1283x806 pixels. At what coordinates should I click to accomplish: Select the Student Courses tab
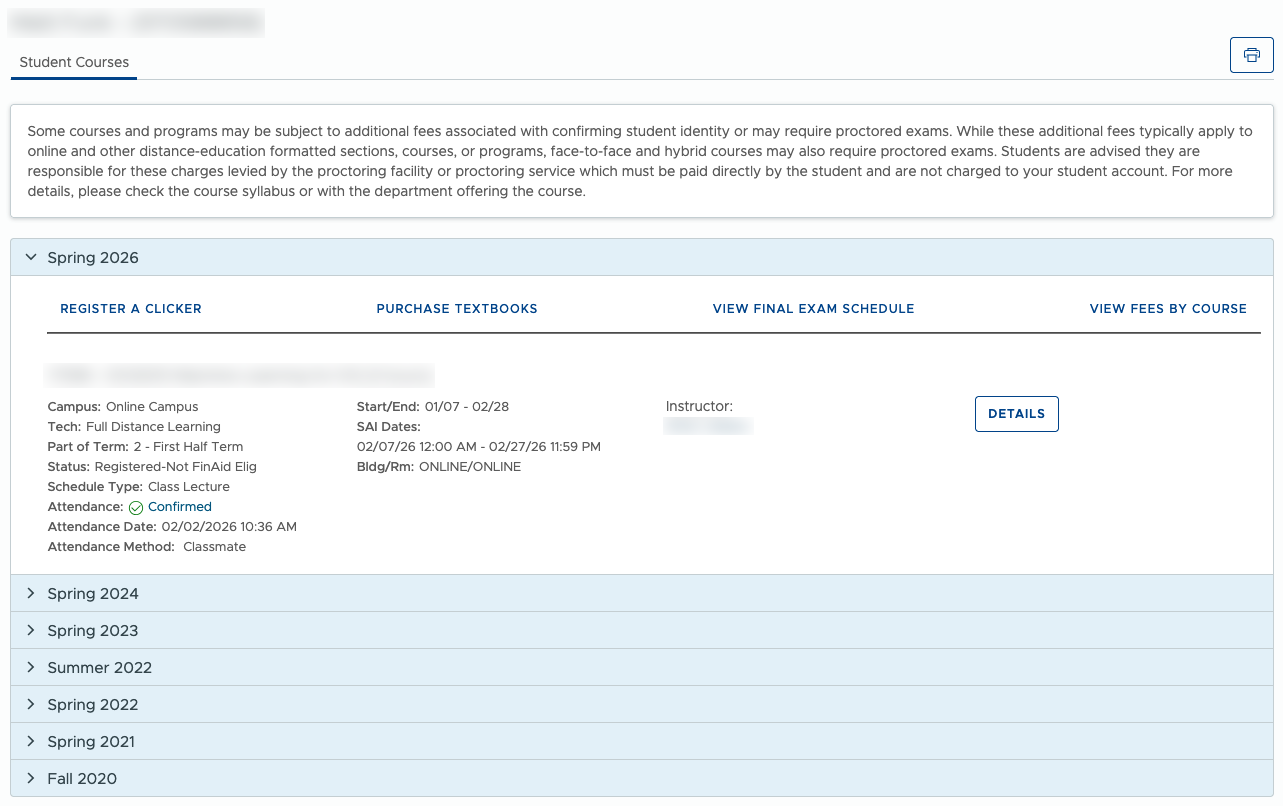tap(74, 62)
